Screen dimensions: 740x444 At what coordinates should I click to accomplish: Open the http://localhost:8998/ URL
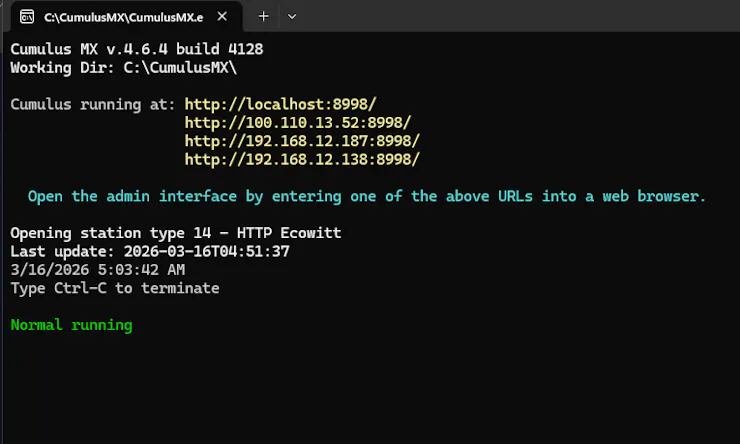click(x=280, y=104)
